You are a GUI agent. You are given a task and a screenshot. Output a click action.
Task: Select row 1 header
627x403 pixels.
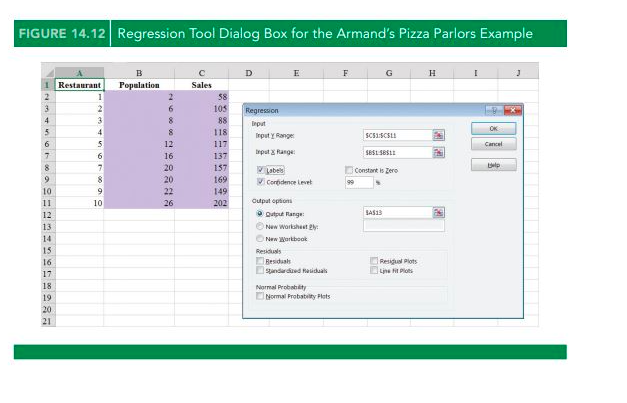[48, 85]
